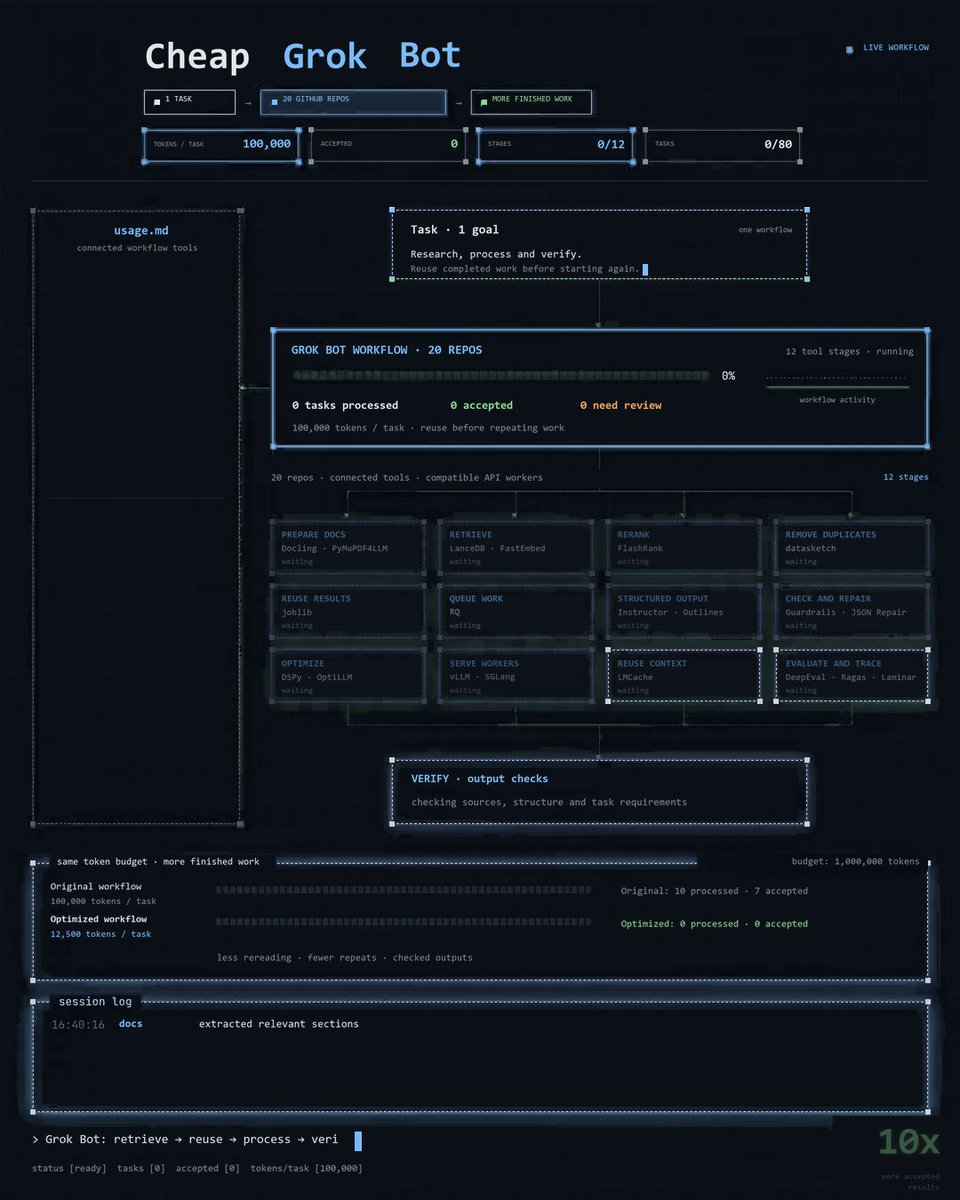Viewport: 960px width, 1200px height.
Task: Click the blue indicator icon beside LIVE WORKFLOW
Action: pos(850,48)
